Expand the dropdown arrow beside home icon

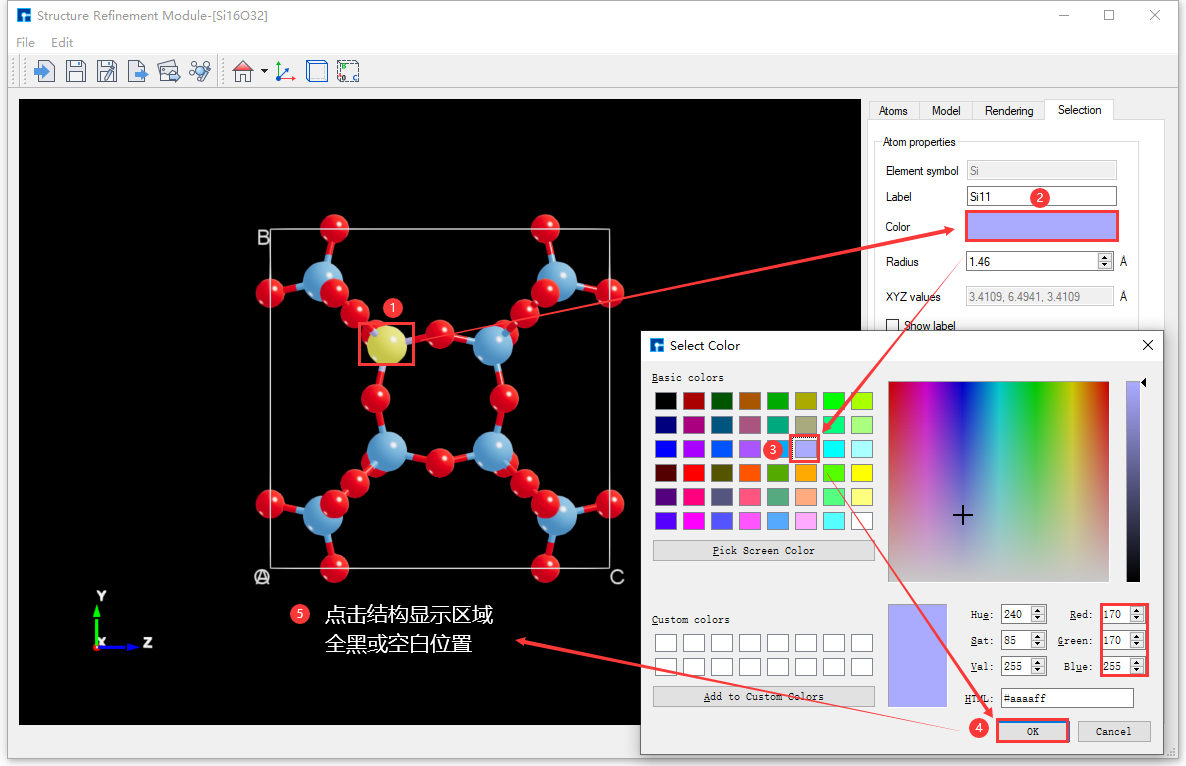[x=264, y=71]
